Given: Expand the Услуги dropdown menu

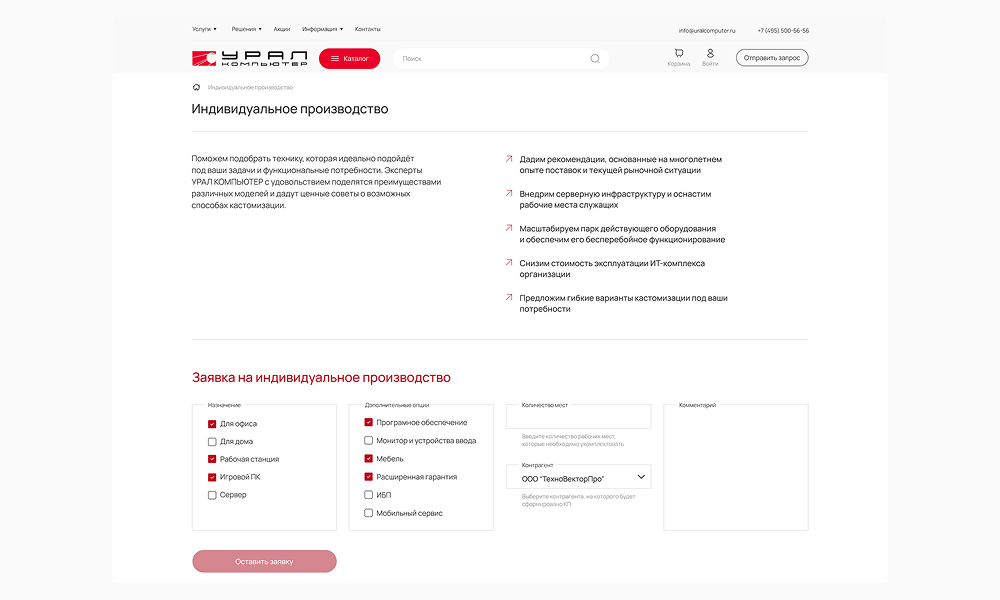Looking at the screenshot, I should click(x=203, y=29).
